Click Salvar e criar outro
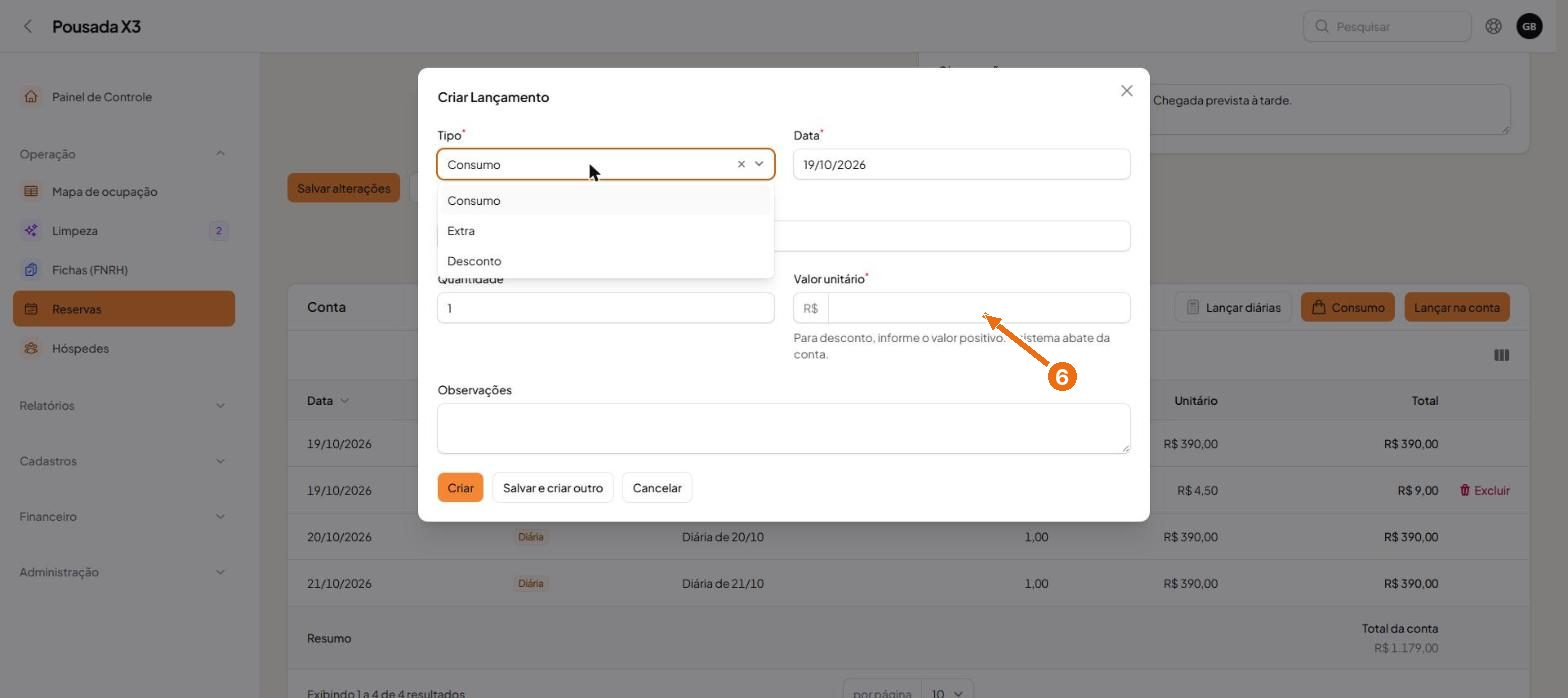Image resolution: width=1568 pixels, height=698 pixels. point(553,488)
